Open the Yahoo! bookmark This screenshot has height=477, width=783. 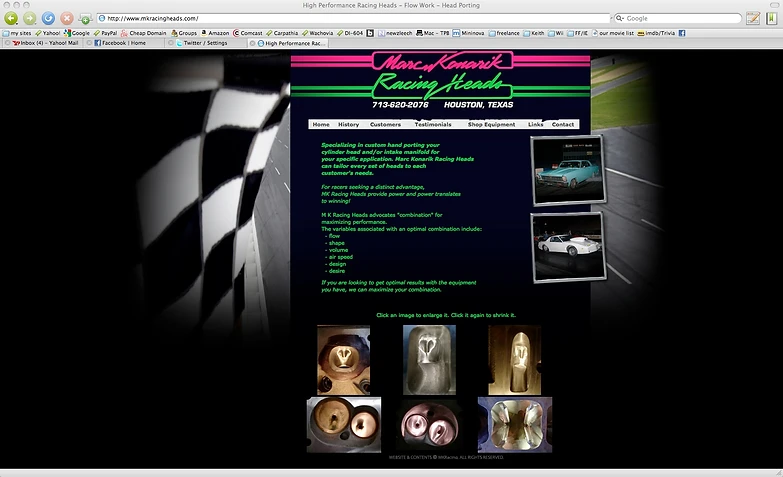47,33
